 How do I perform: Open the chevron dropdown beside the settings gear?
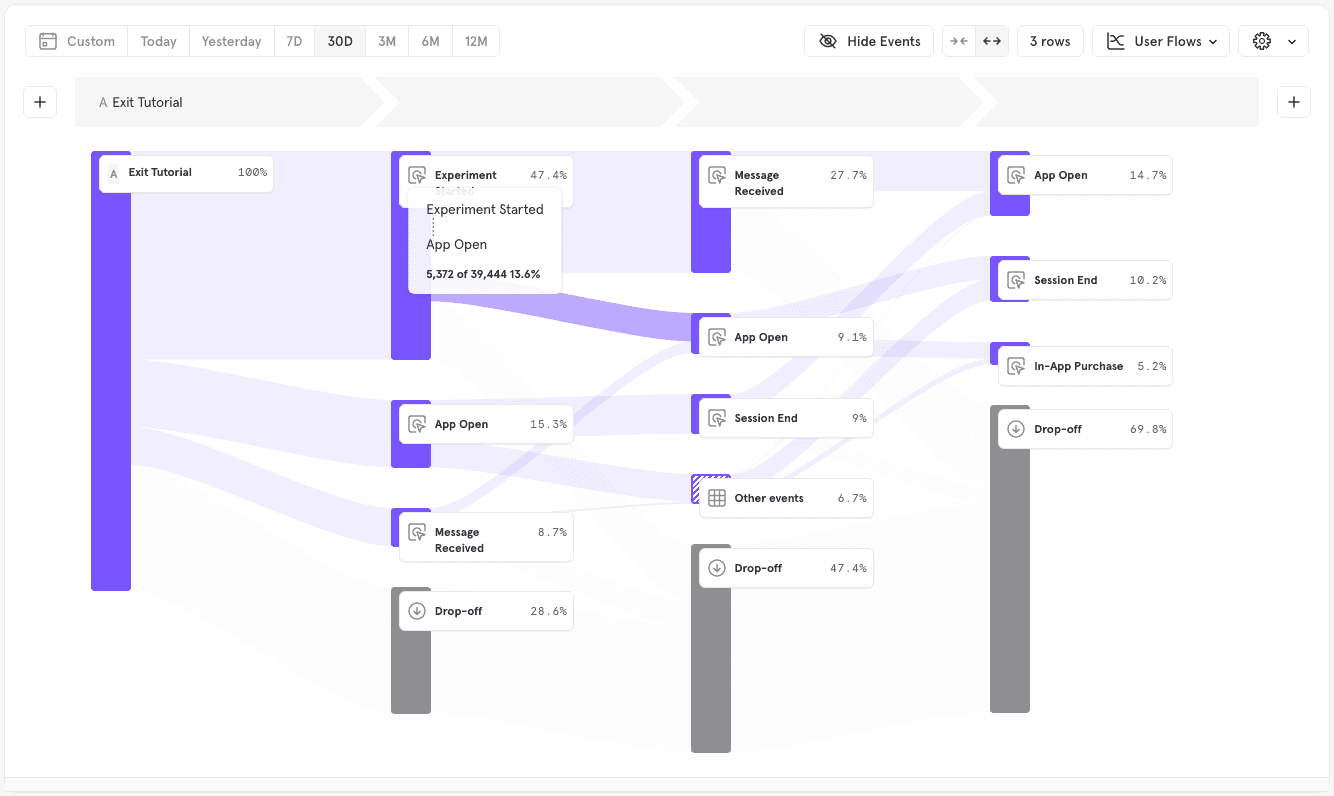click(1291, 41)
